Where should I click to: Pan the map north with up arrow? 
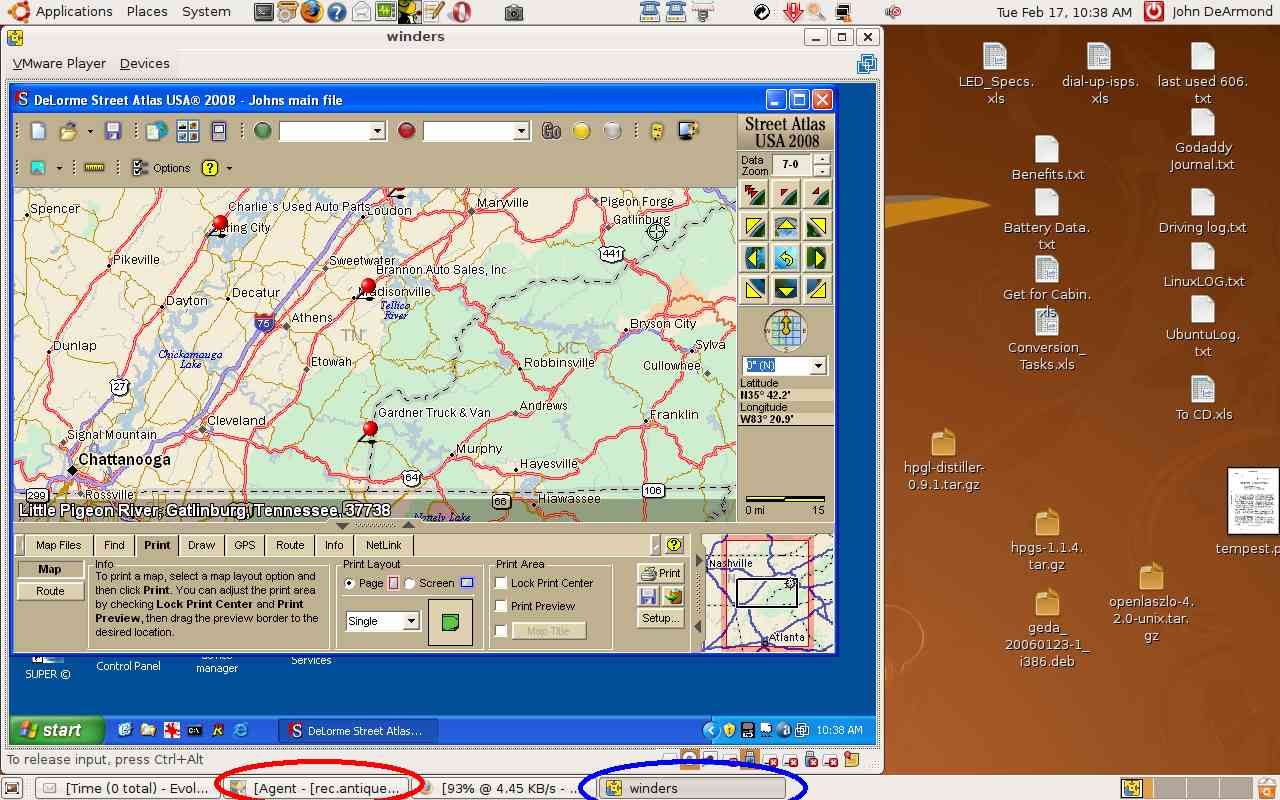786,226
